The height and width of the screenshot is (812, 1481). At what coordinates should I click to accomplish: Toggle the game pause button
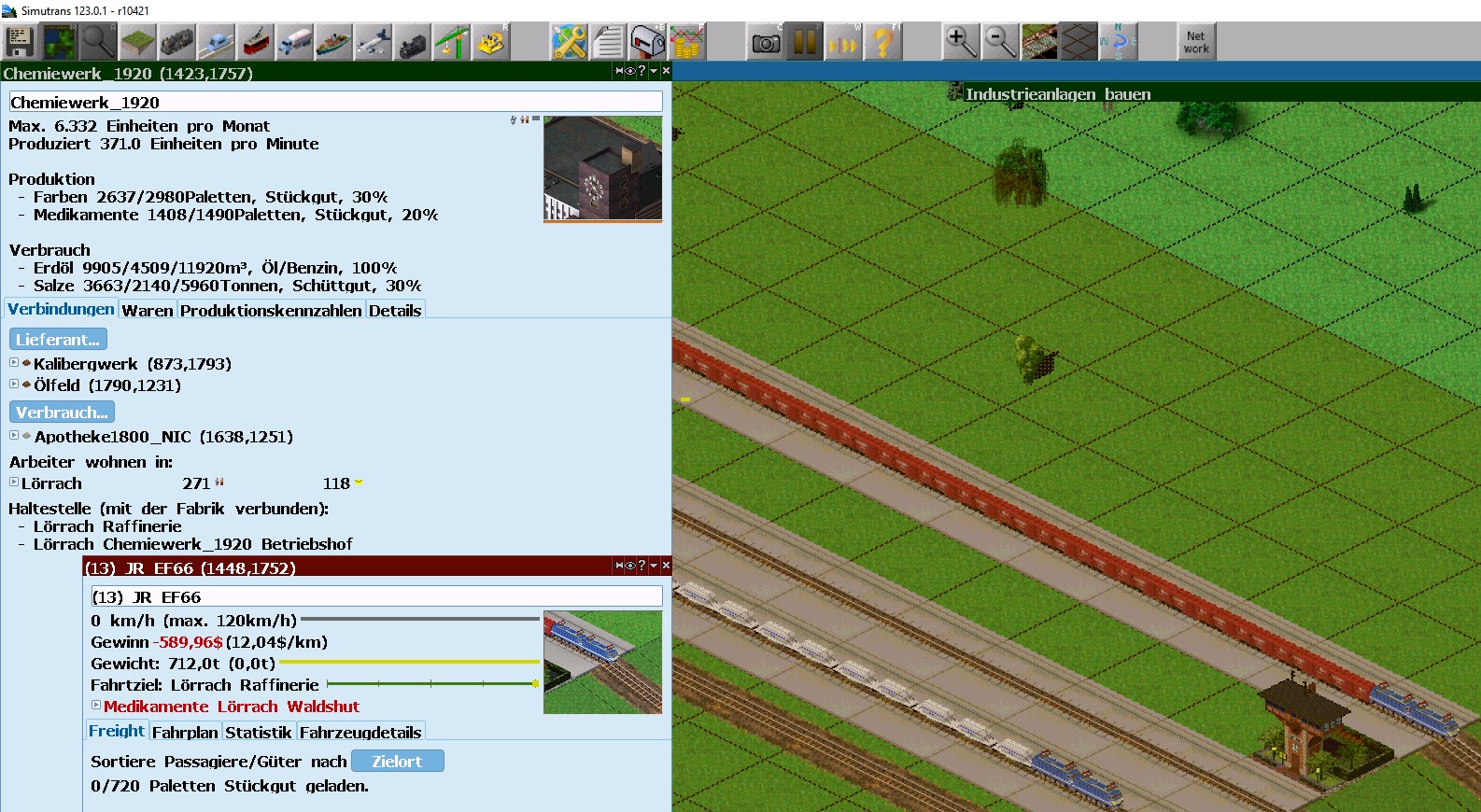point(805,42)
